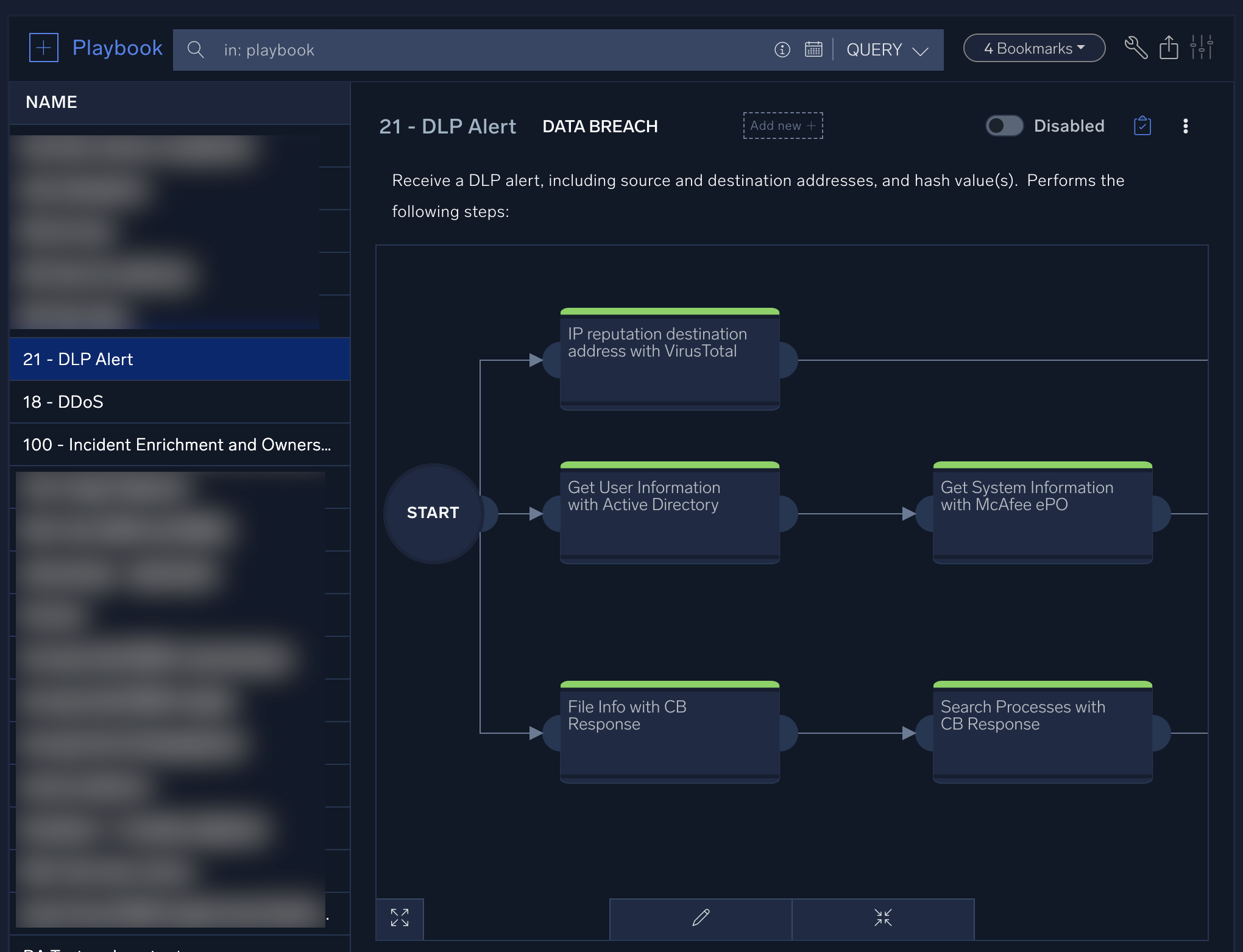Click the clipboard tasks icon
The width and height of the screenshot is (1243, 952).
click(x=1142, y=126)
